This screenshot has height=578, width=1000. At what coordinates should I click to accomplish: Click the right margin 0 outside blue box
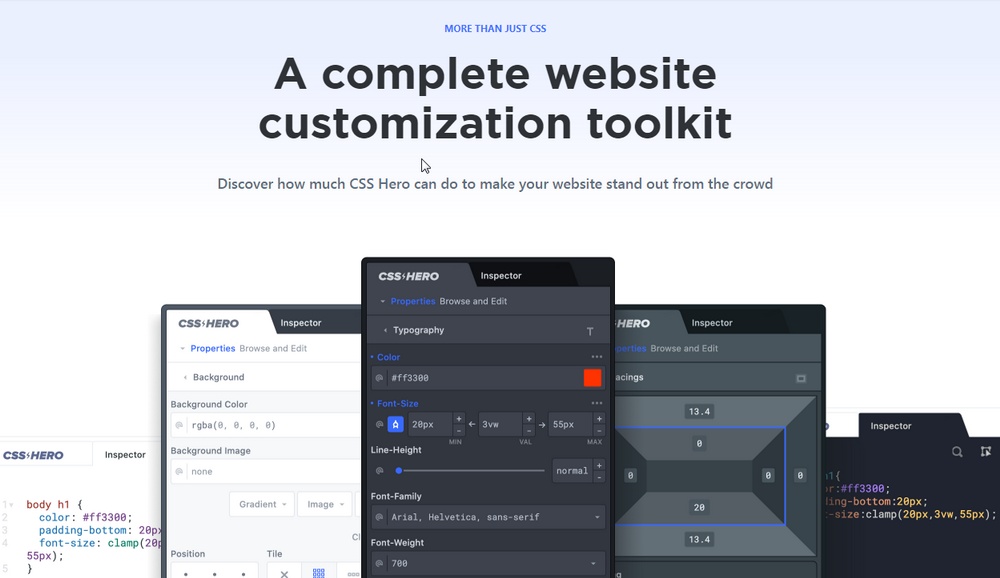[x=800, y=475]
